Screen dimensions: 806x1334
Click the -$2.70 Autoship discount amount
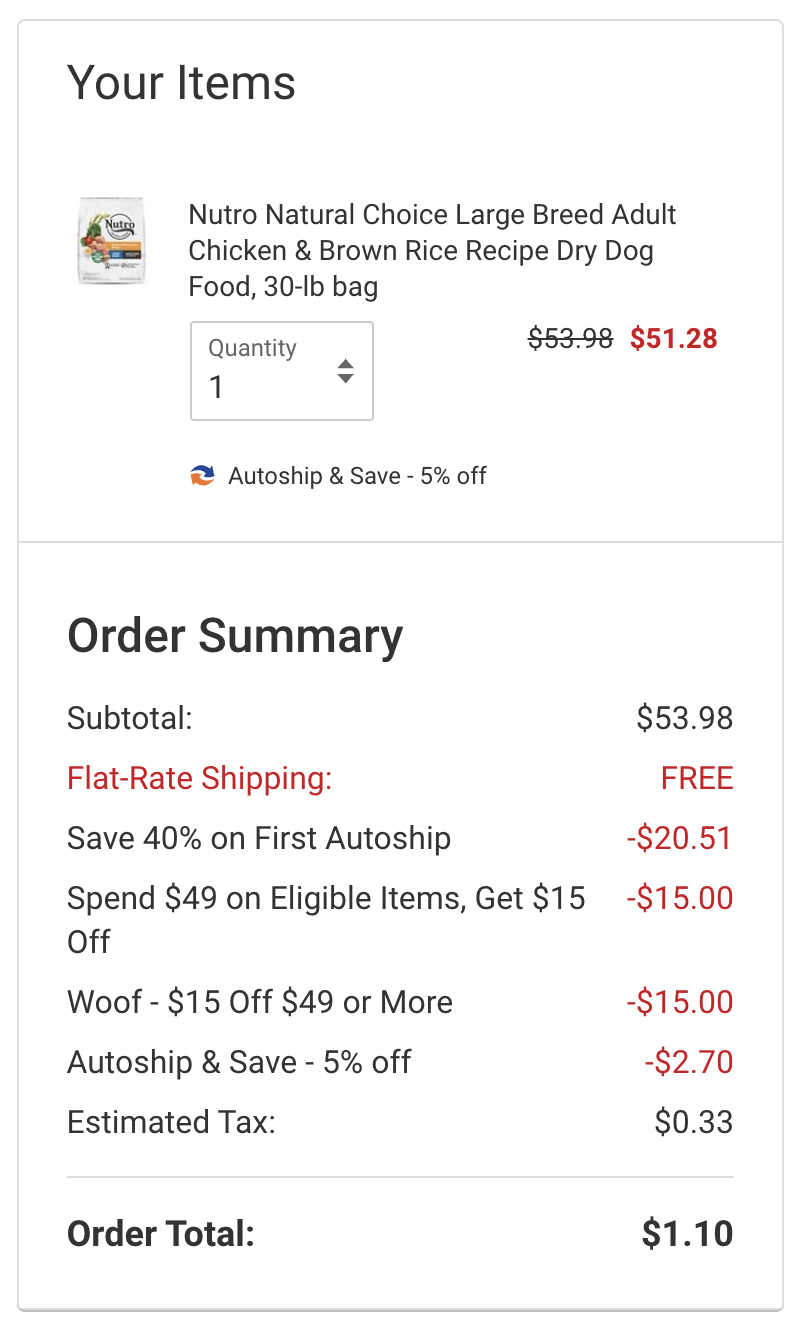pyautogui.click(x=689, y=1062)
